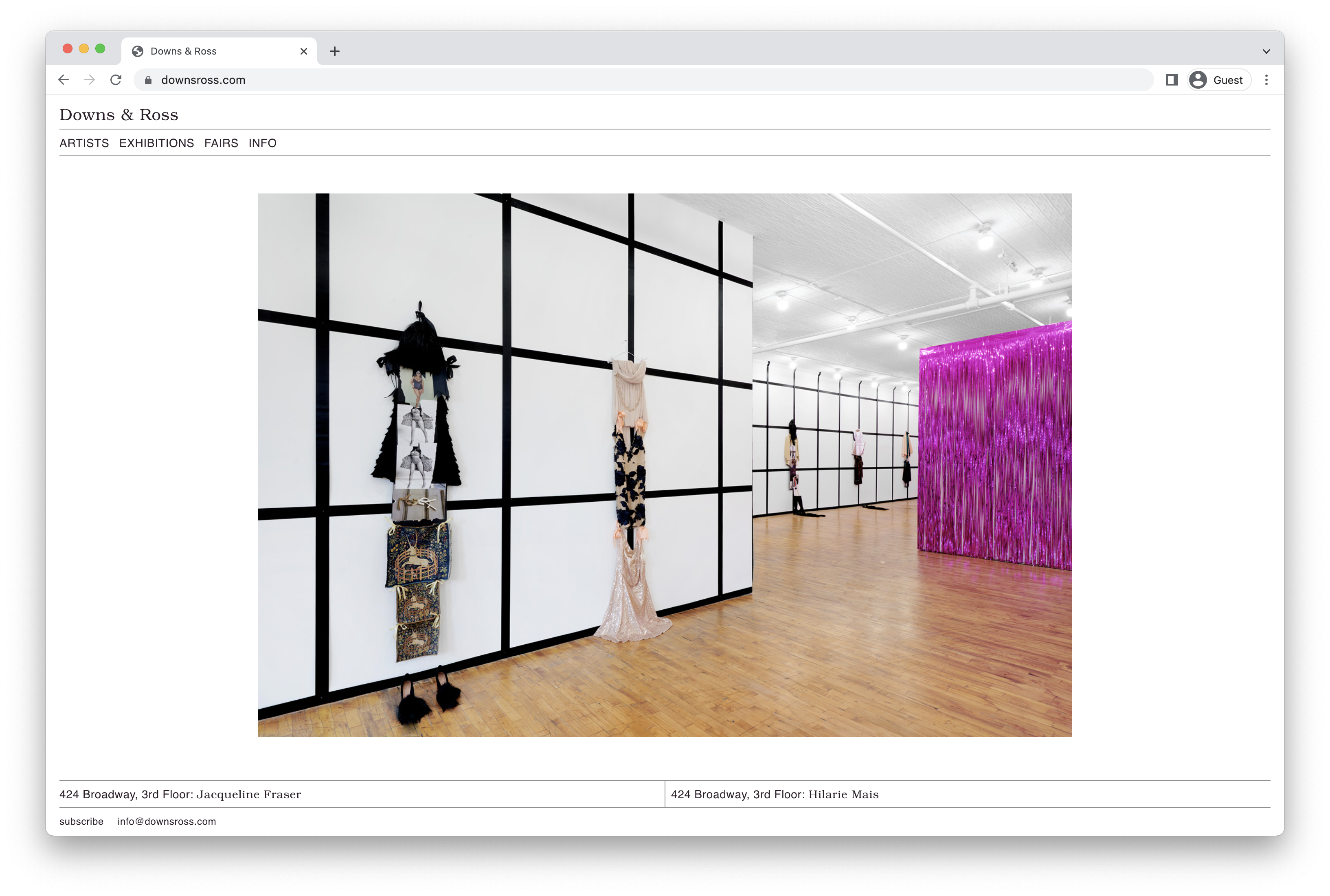
Task: Select the Downs & Ross browser tab
Action: tap(219, 51)
